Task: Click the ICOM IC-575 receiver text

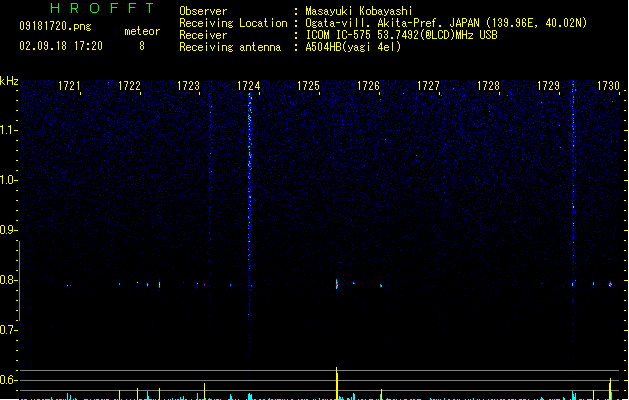Action: pos(402,35)
